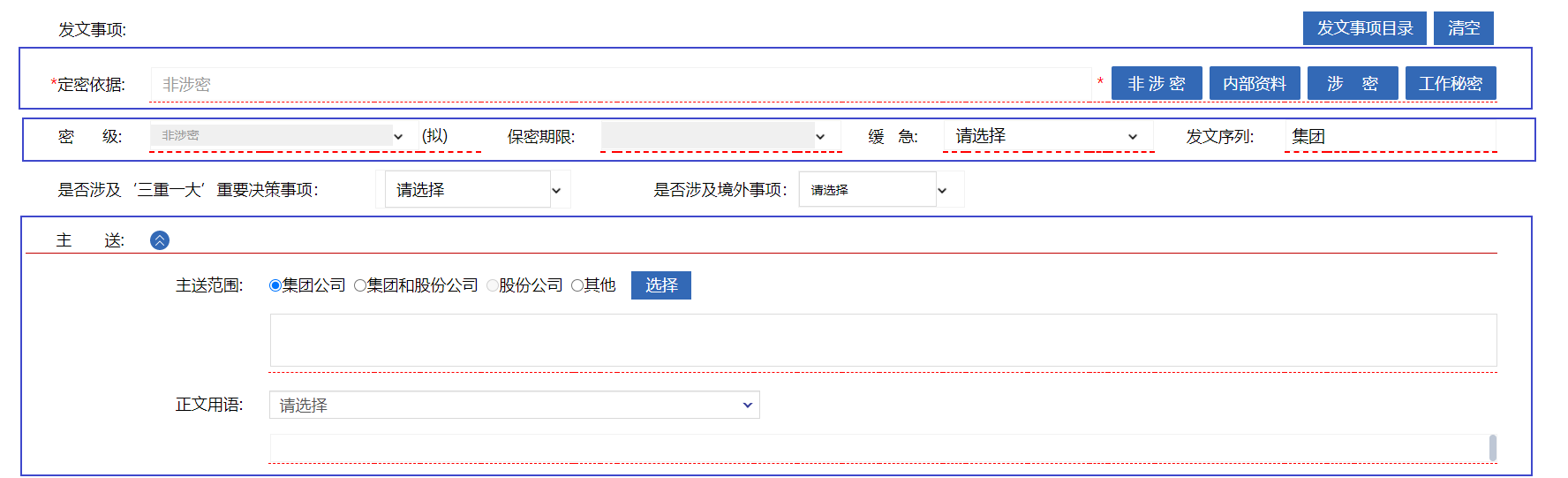Click the 是否涉及境外事项: label
The height and width of the screenshot is (478, 1568).
click(720, 190)
